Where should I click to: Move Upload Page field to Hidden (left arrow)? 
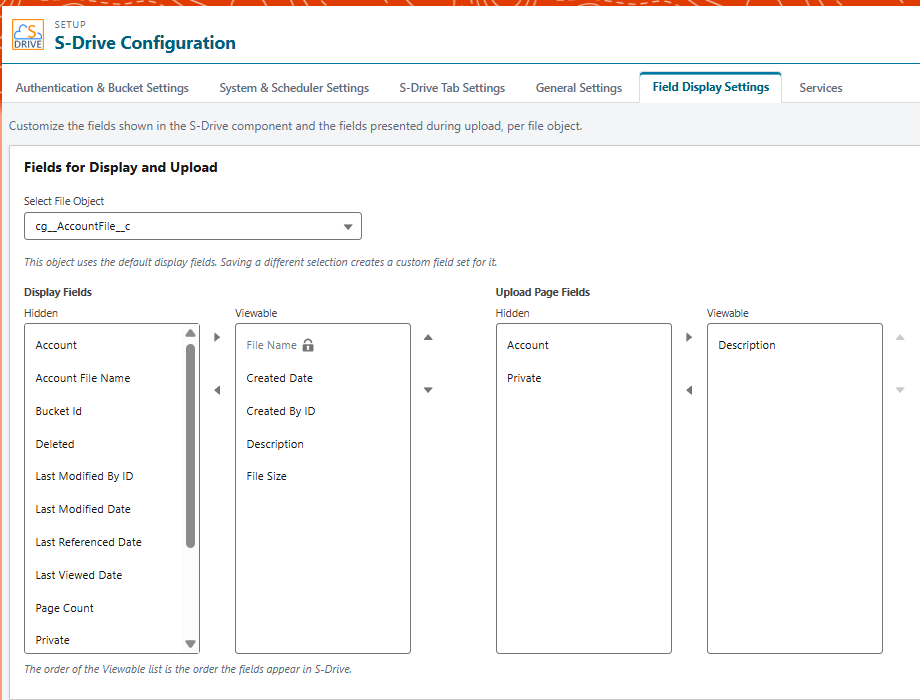[689, 390]
